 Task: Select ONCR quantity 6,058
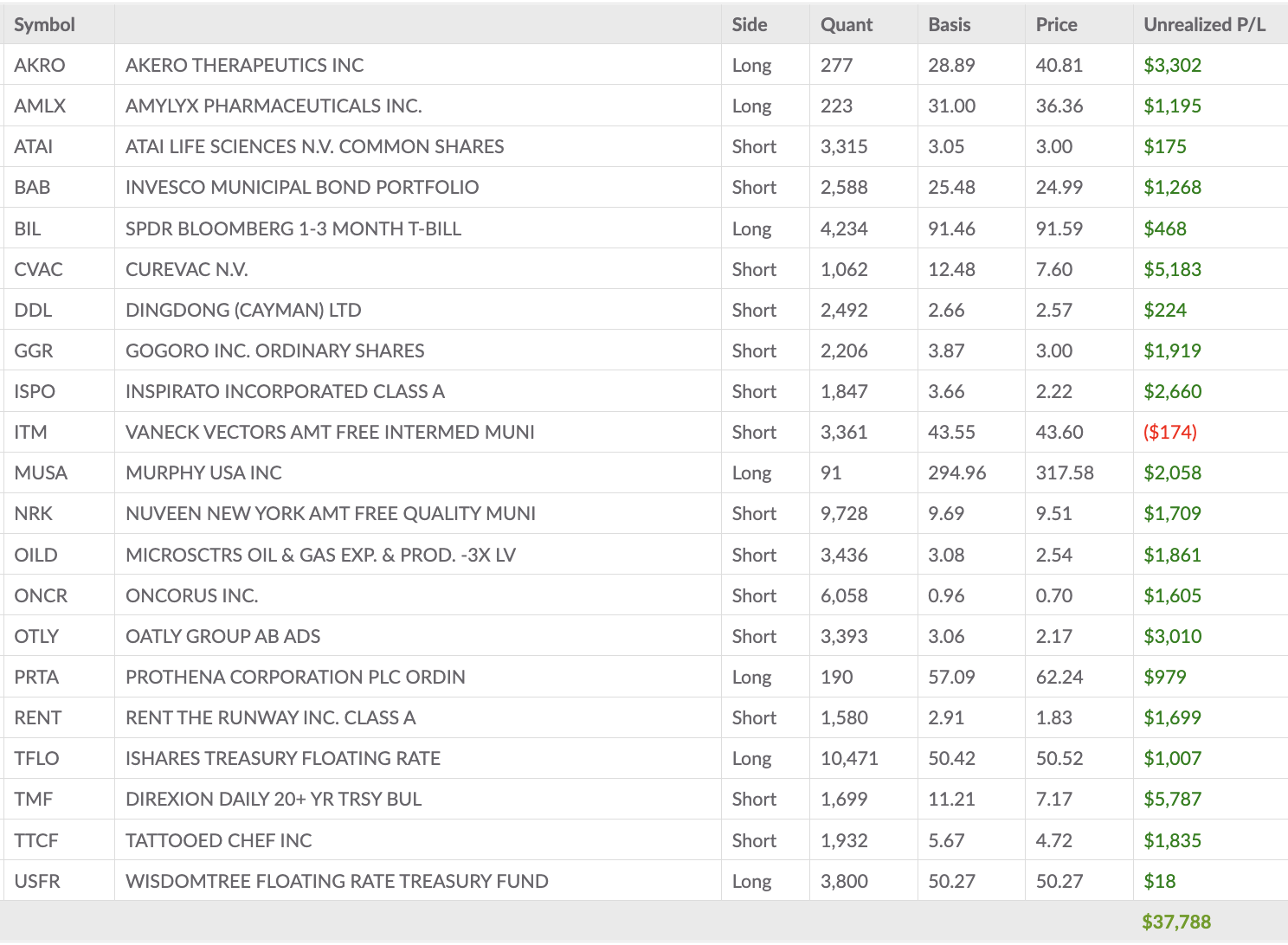point(844,595)
